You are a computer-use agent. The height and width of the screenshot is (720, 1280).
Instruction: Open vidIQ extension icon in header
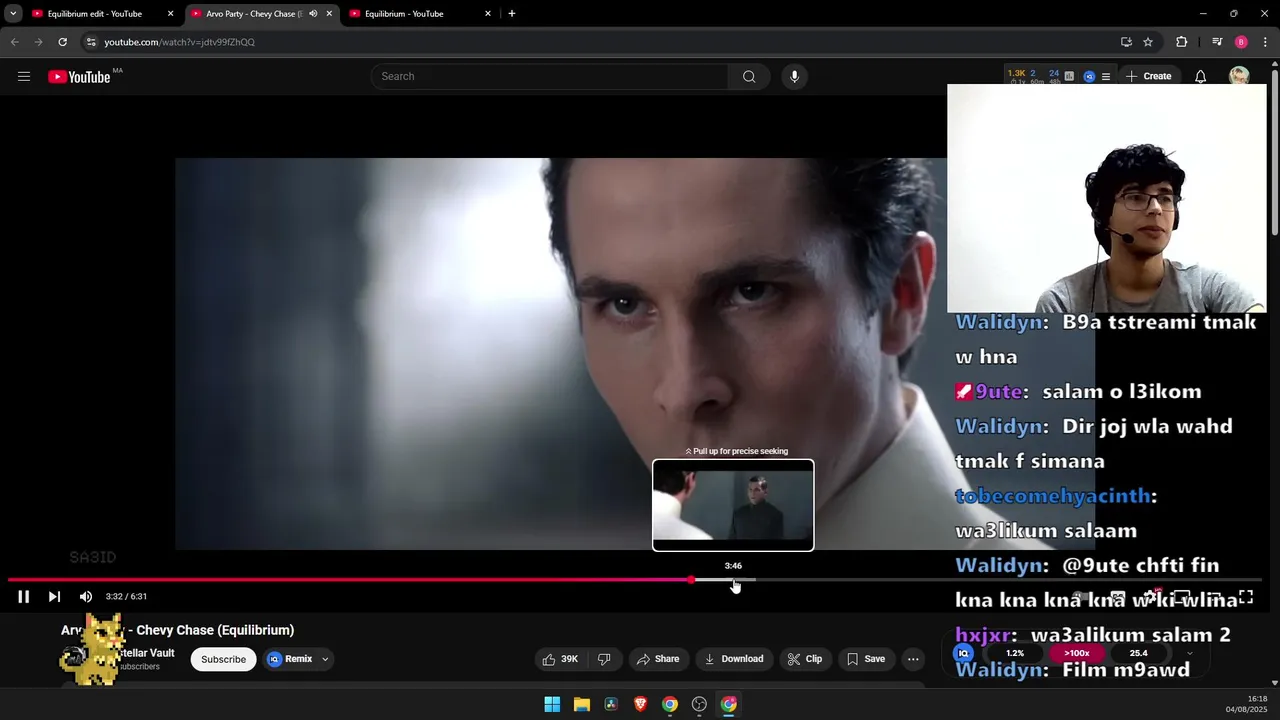pyautogui.click(x=1089, y=76)
